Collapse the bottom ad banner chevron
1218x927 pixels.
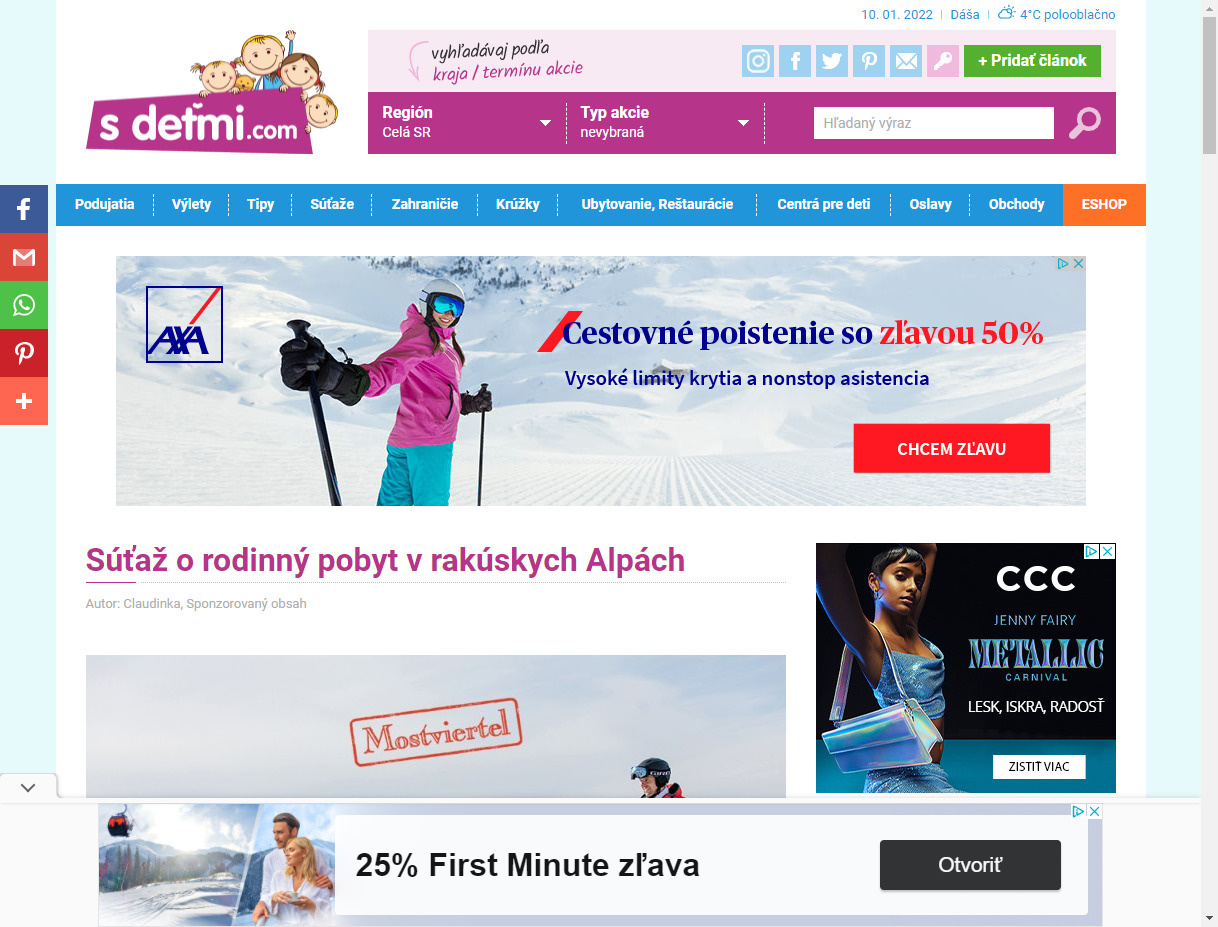[28, 787]
